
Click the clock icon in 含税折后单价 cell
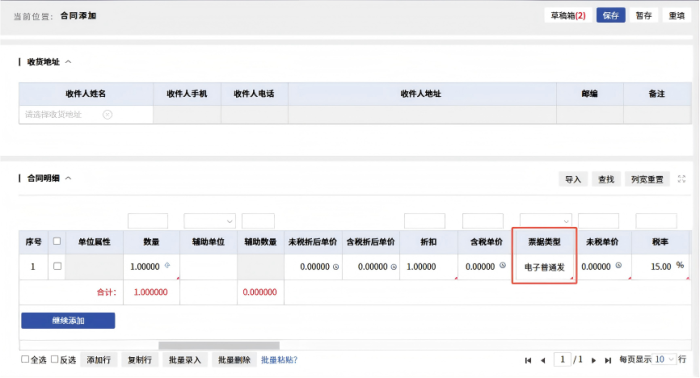pyautogui.click(x=394, y=267)
